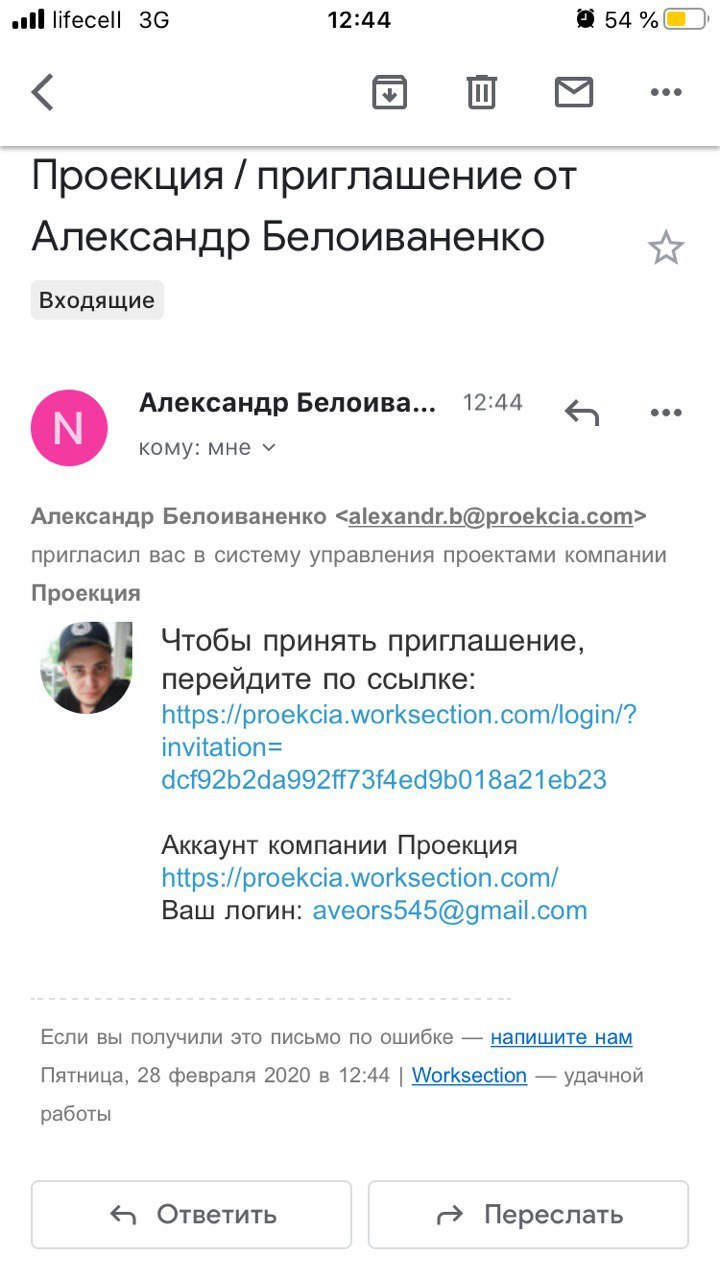Delete the email with the trash icon
Screen dimensions: 720x1280
click(x=481, y=93)
